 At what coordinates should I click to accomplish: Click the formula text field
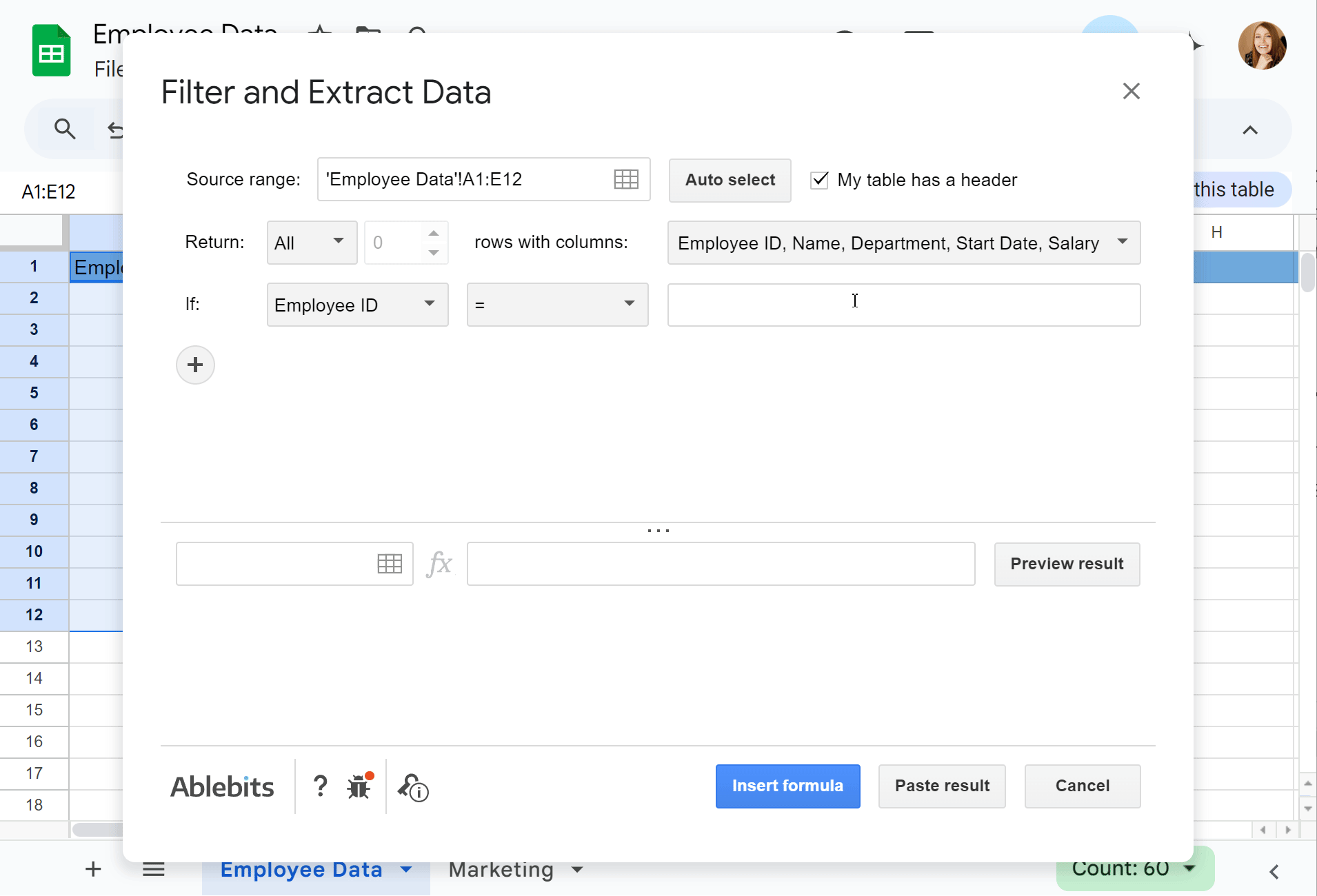click(721, 564)
